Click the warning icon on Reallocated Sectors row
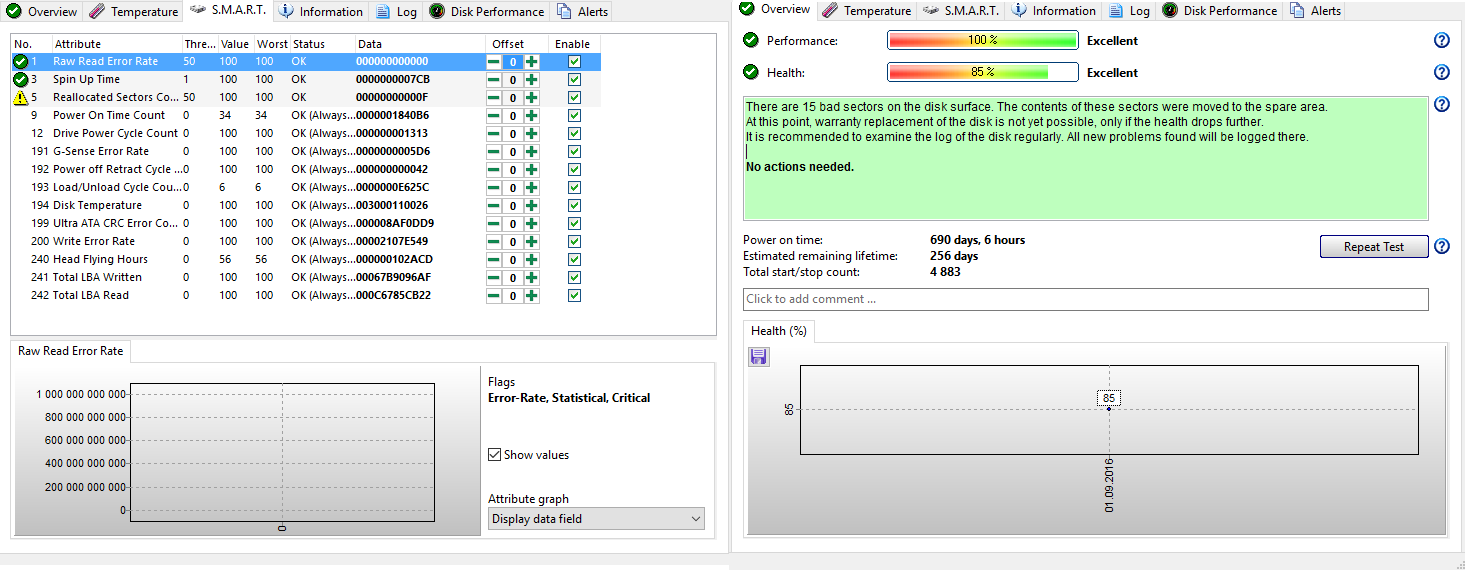The width and height of the screenshot is (1468, 570). [x=20, y=98]
